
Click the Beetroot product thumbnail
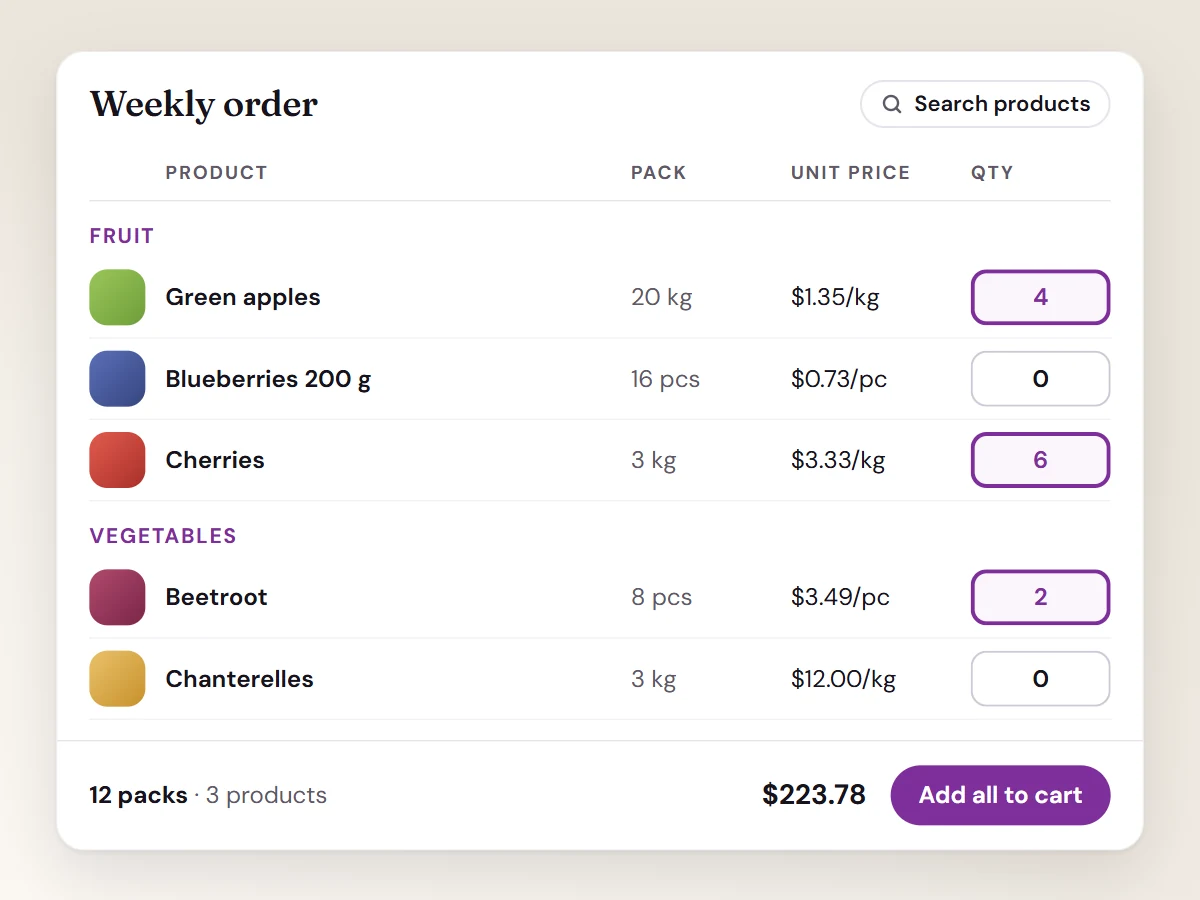point(117,597)
